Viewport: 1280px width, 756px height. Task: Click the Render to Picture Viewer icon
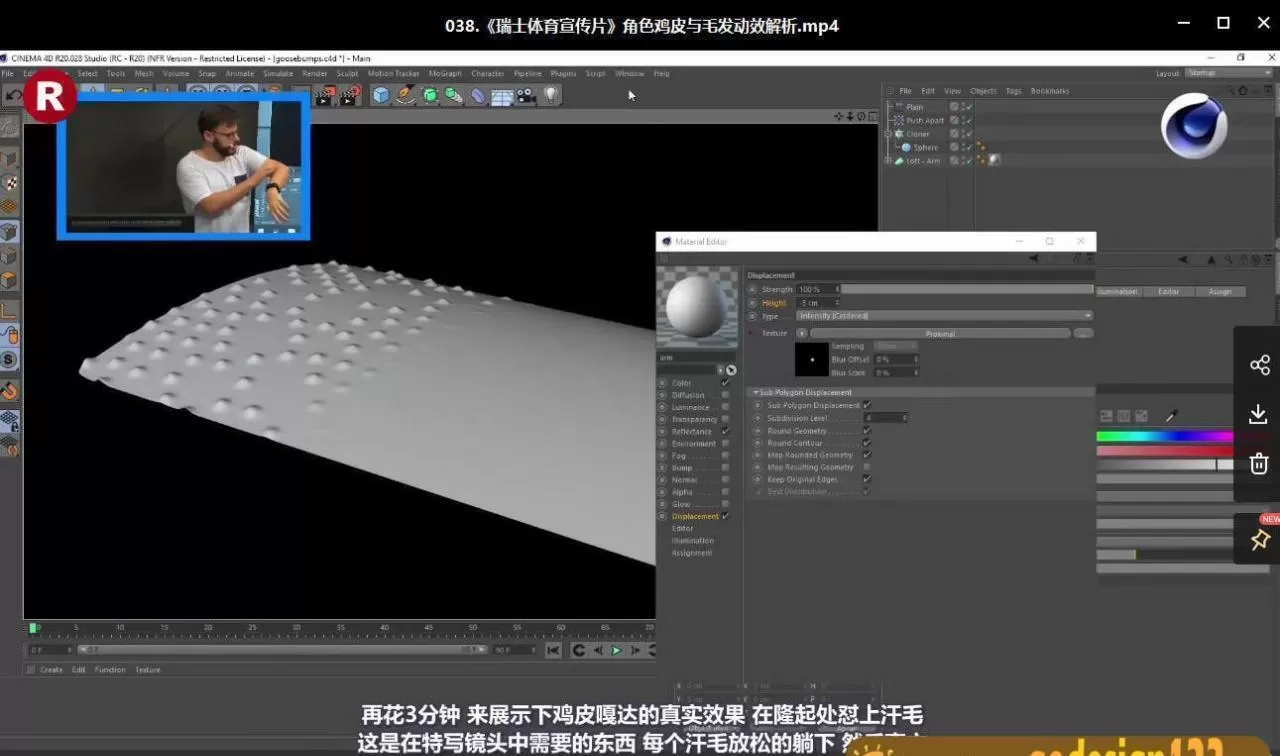coord(350,95)
